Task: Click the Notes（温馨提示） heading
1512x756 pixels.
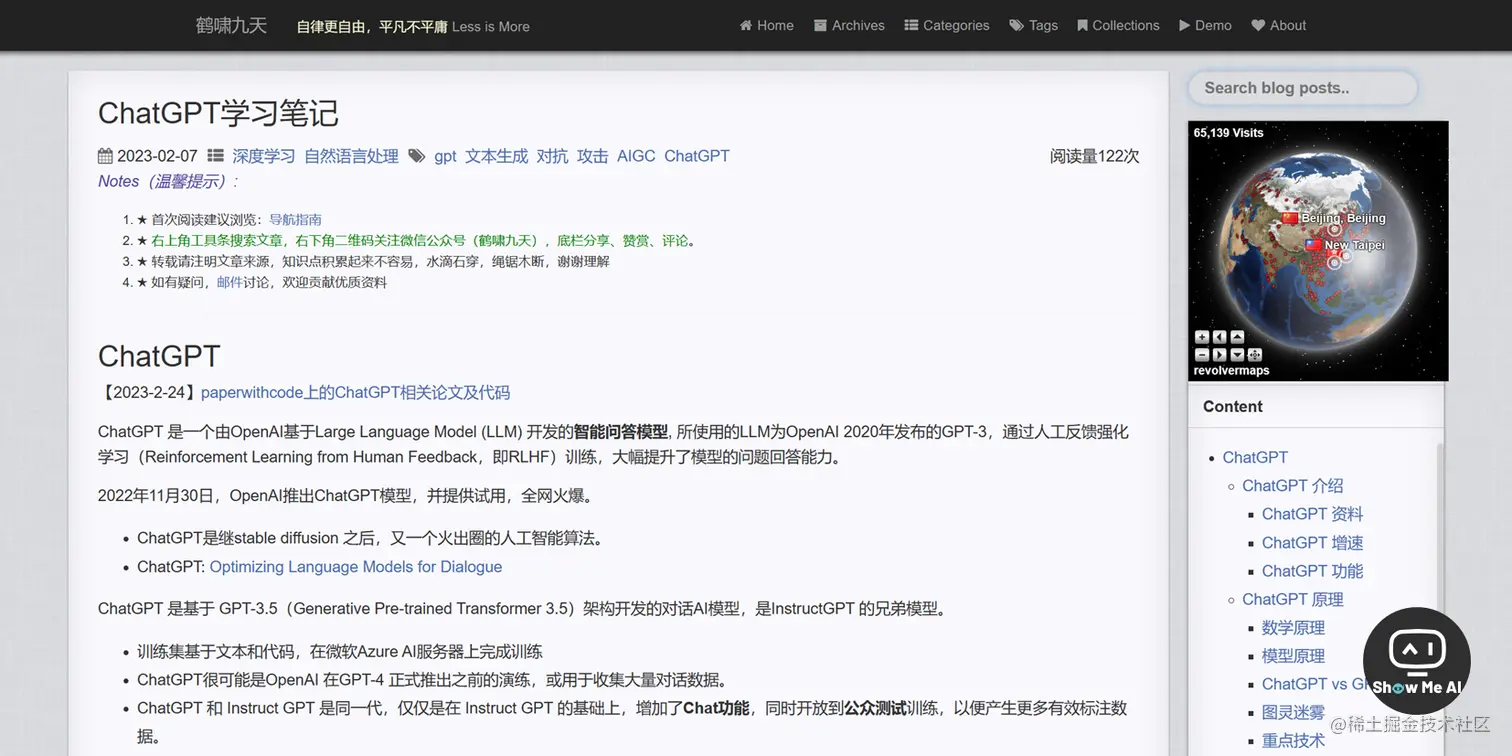Action: (168, 181)
